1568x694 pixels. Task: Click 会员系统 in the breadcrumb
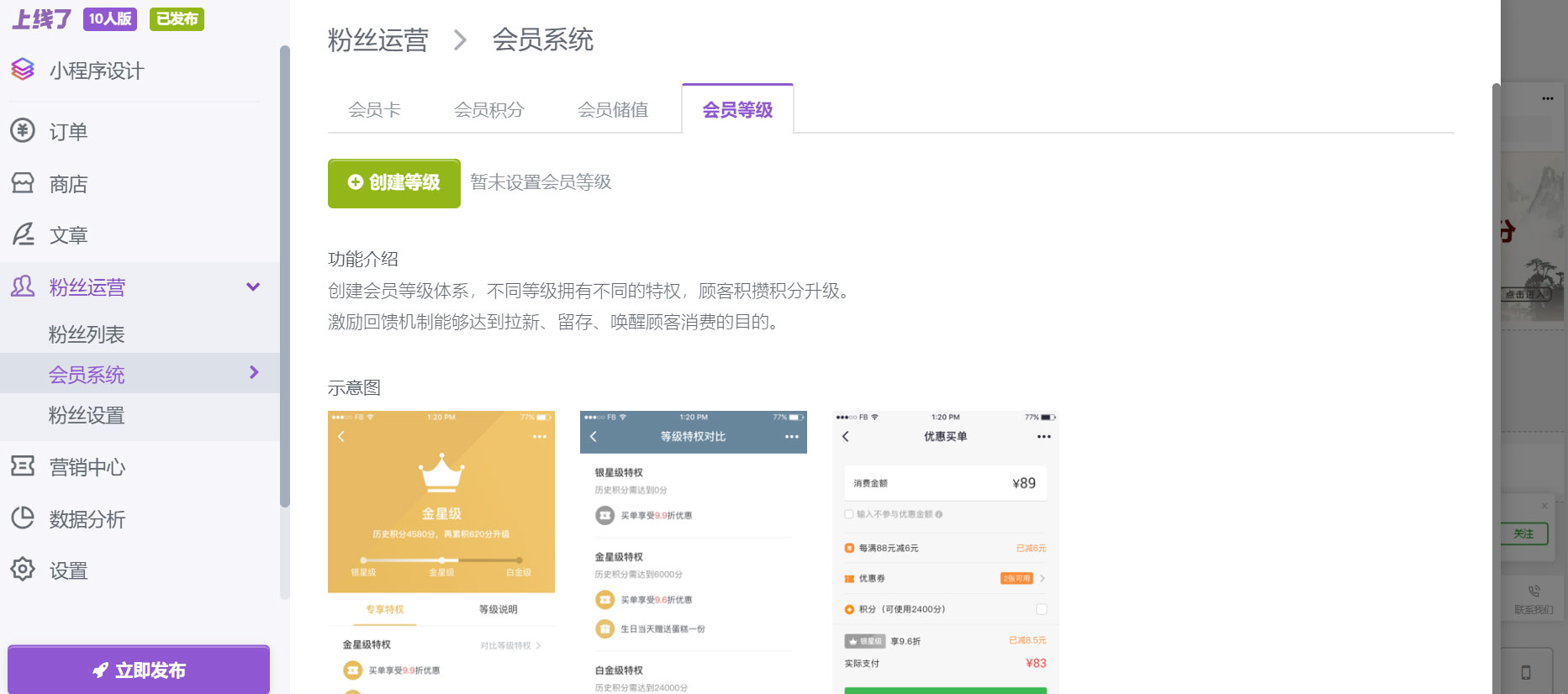point(543,39)
